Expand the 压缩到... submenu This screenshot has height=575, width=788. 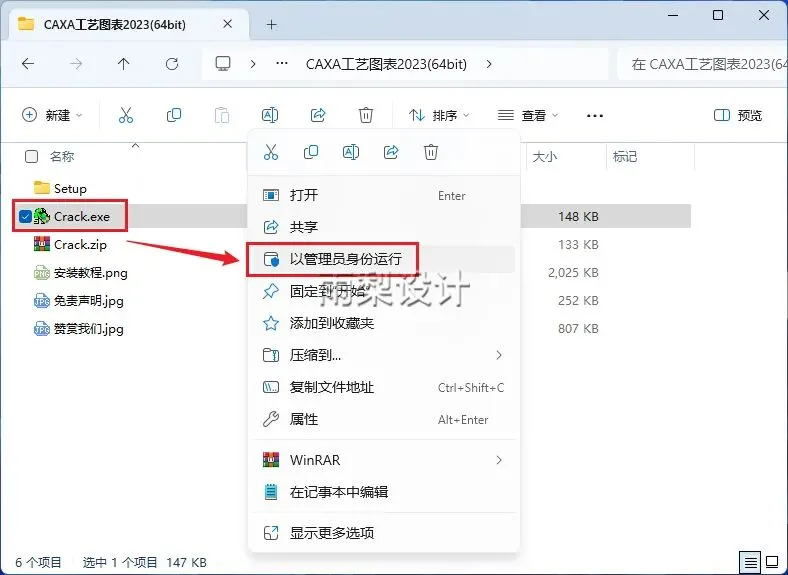(x=499, y=355)
